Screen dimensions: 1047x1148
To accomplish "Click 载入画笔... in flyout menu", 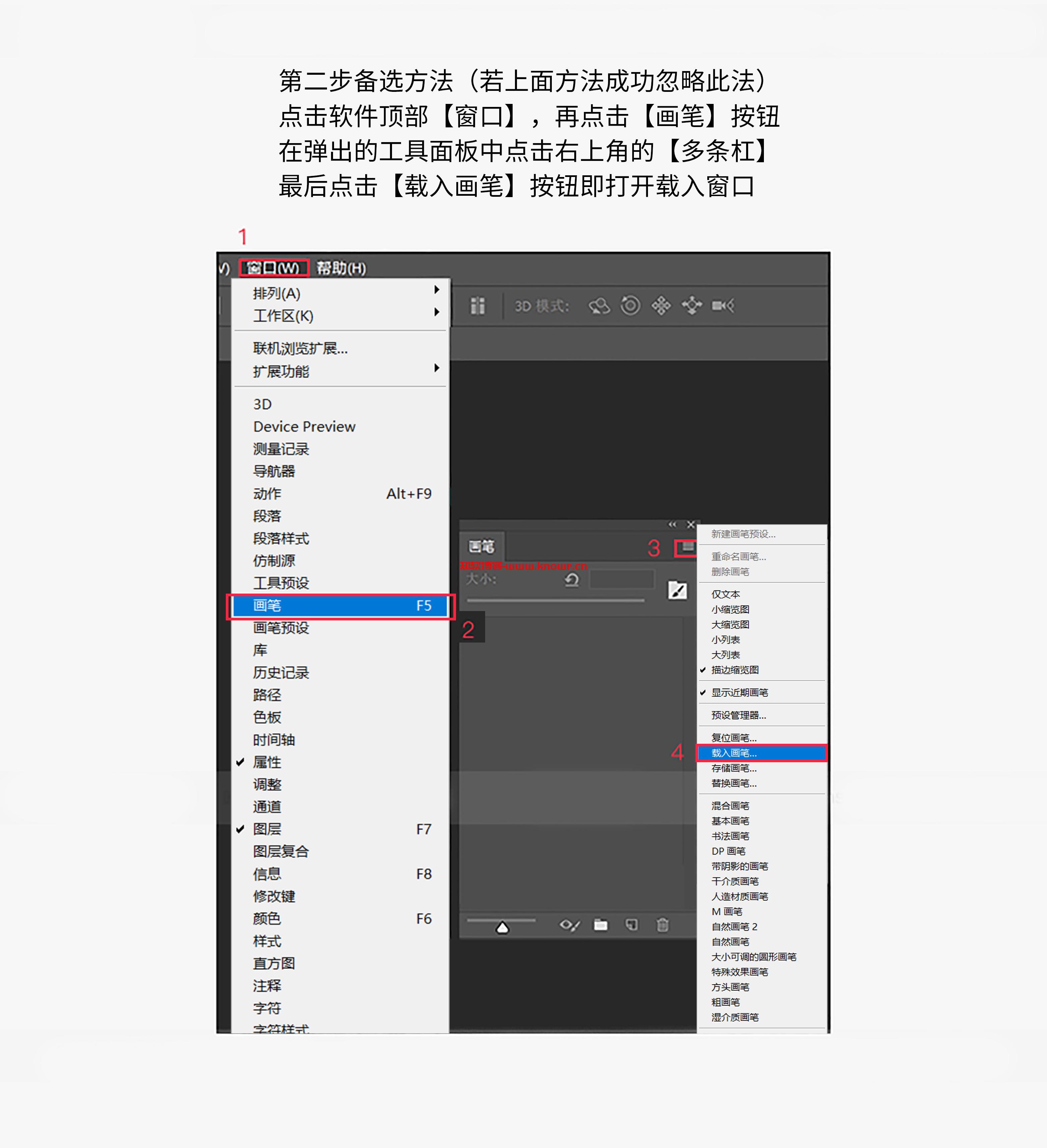I will click(762, 753).
